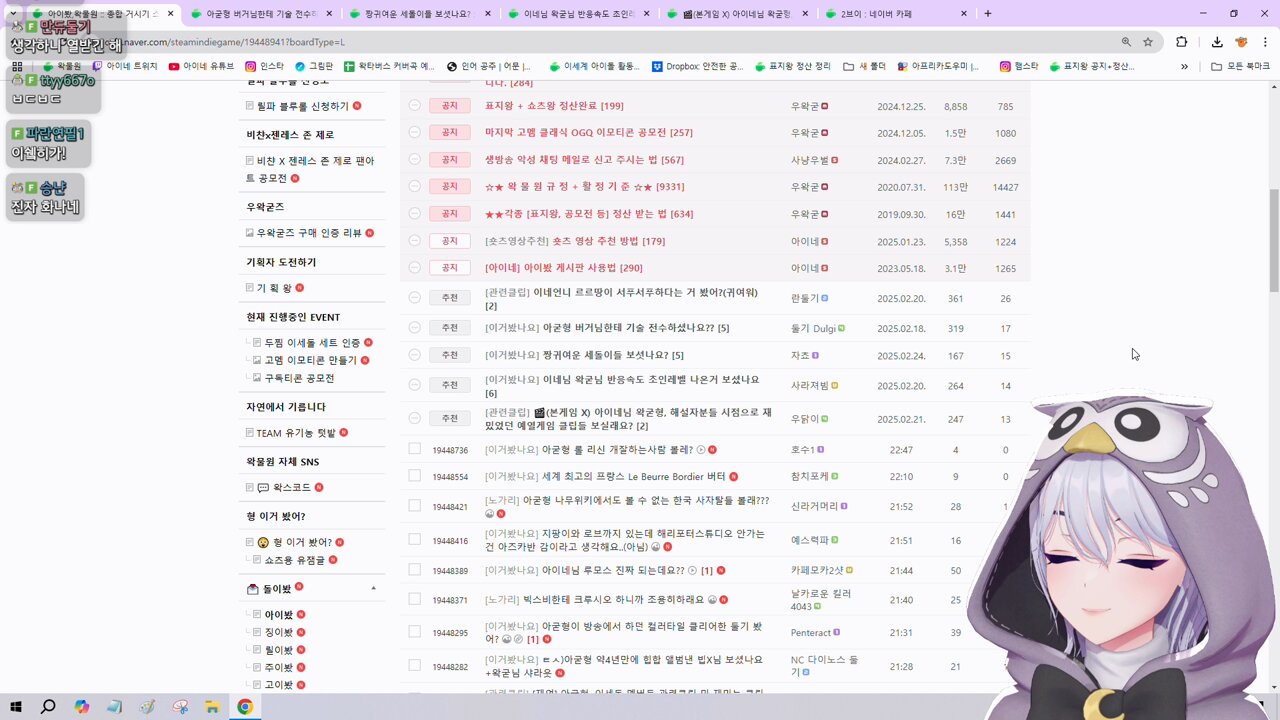This screenshot has height=720, width=1280.
Task: Open the 인스타 bookmark
Action: (265, 66)
